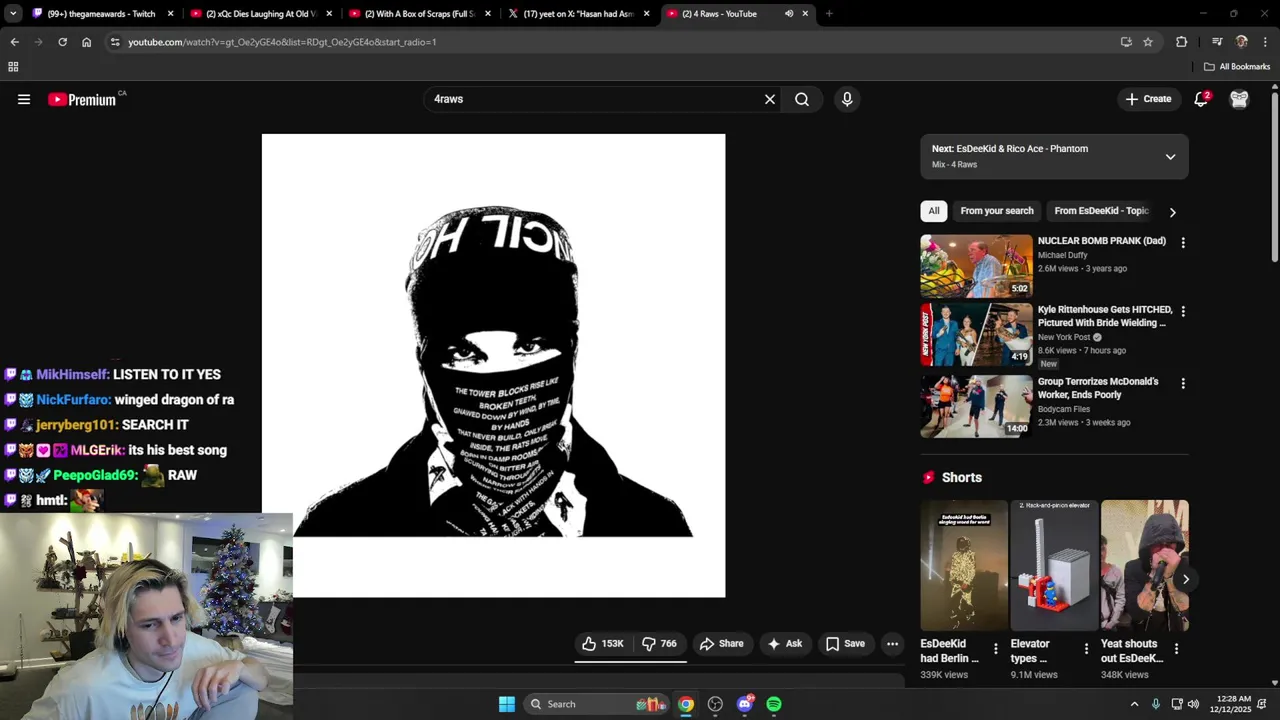Open options for Kyle Rittenhouse video
The image size is (1280, 720).
point(1183,312)
